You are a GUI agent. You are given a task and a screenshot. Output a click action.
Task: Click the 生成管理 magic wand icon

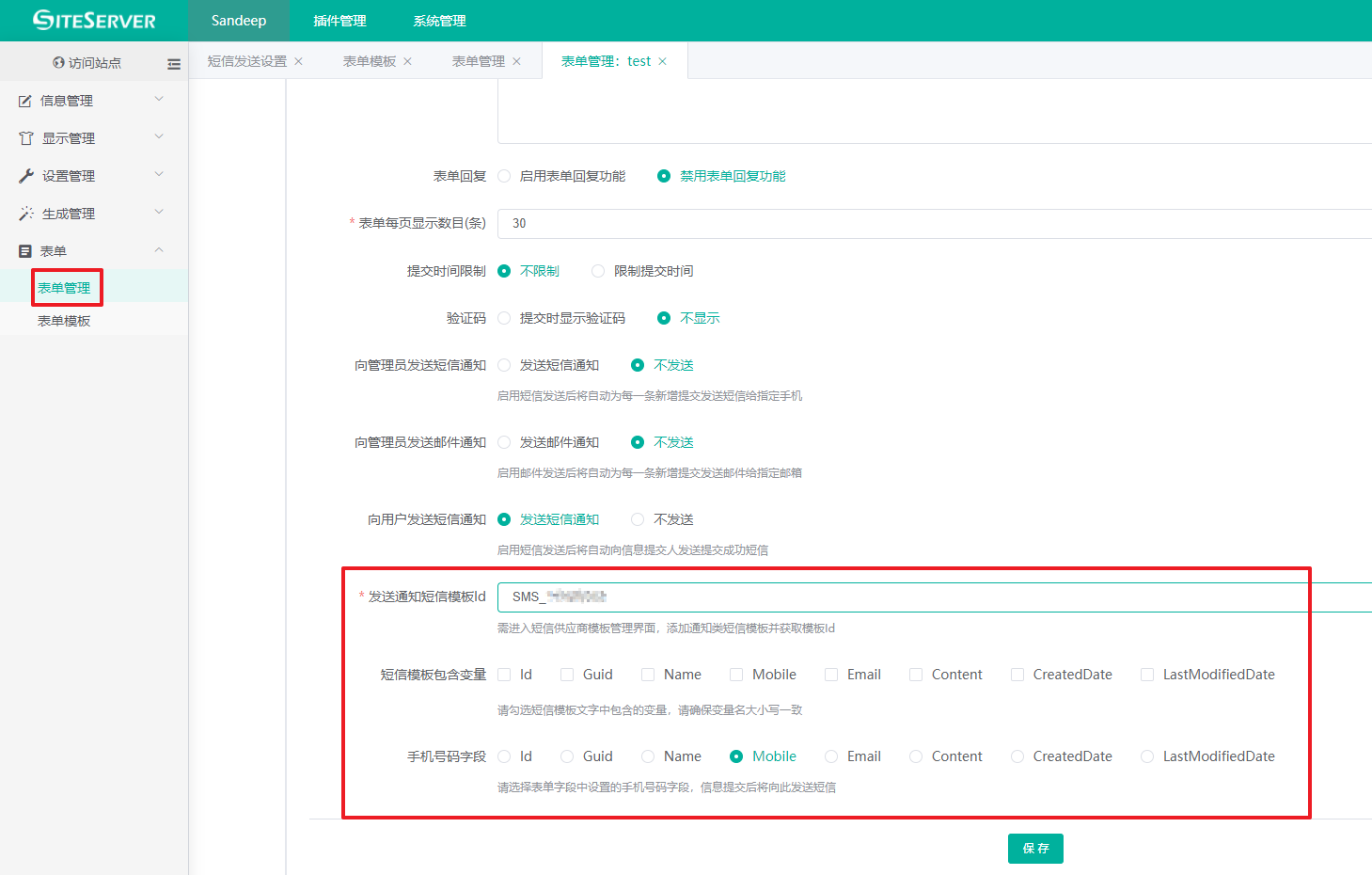pos(26,214)
